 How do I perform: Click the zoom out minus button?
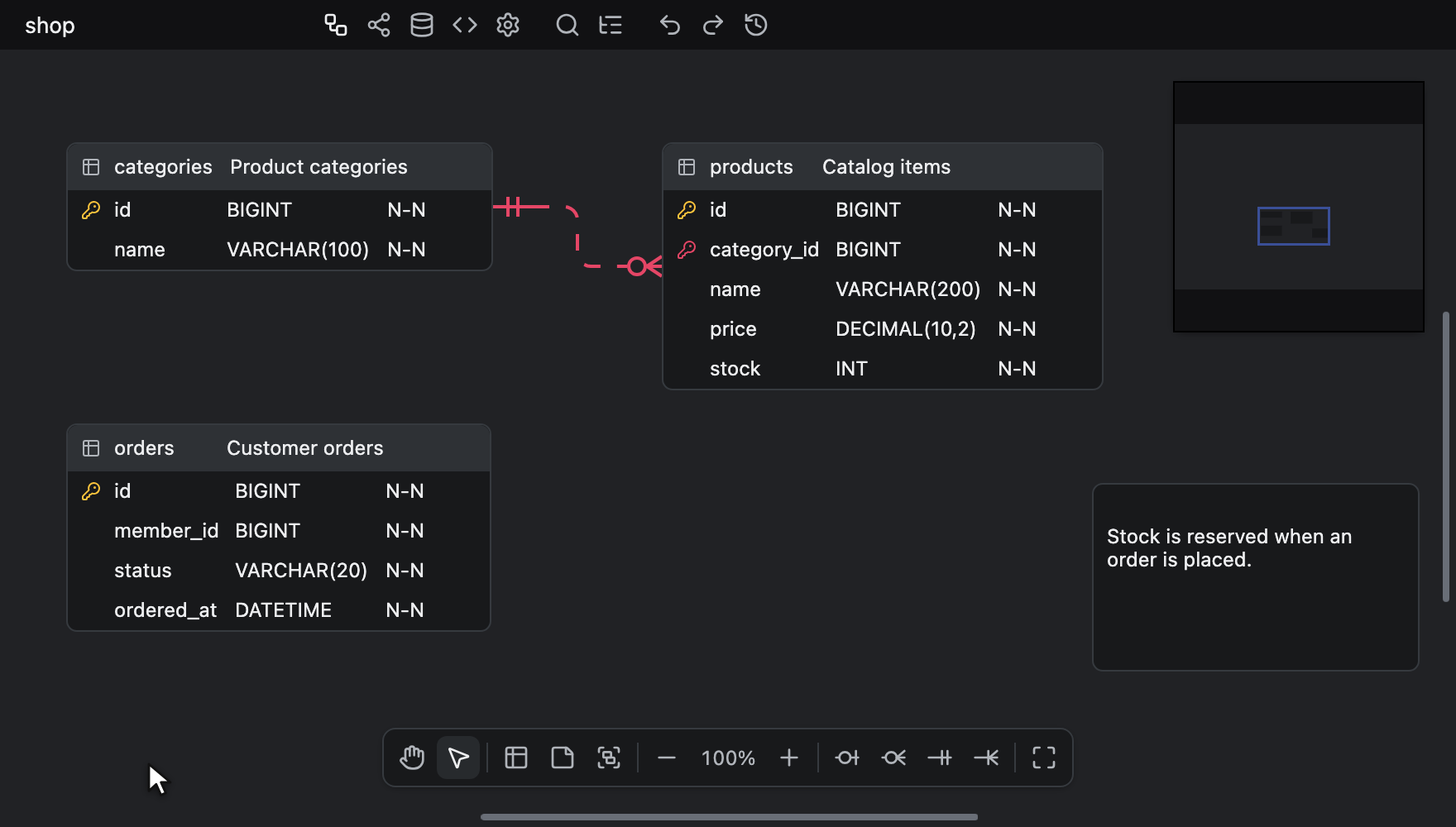click(x=667, y=758)
